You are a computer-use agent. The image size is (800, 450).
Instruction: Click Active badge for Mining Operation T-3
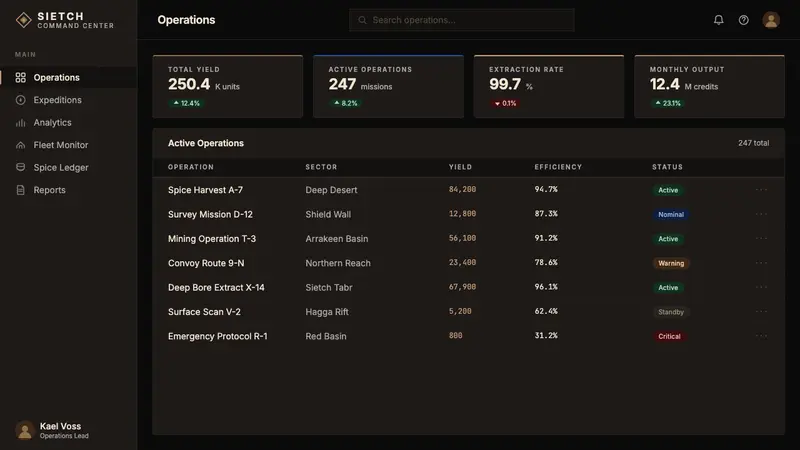668,239
